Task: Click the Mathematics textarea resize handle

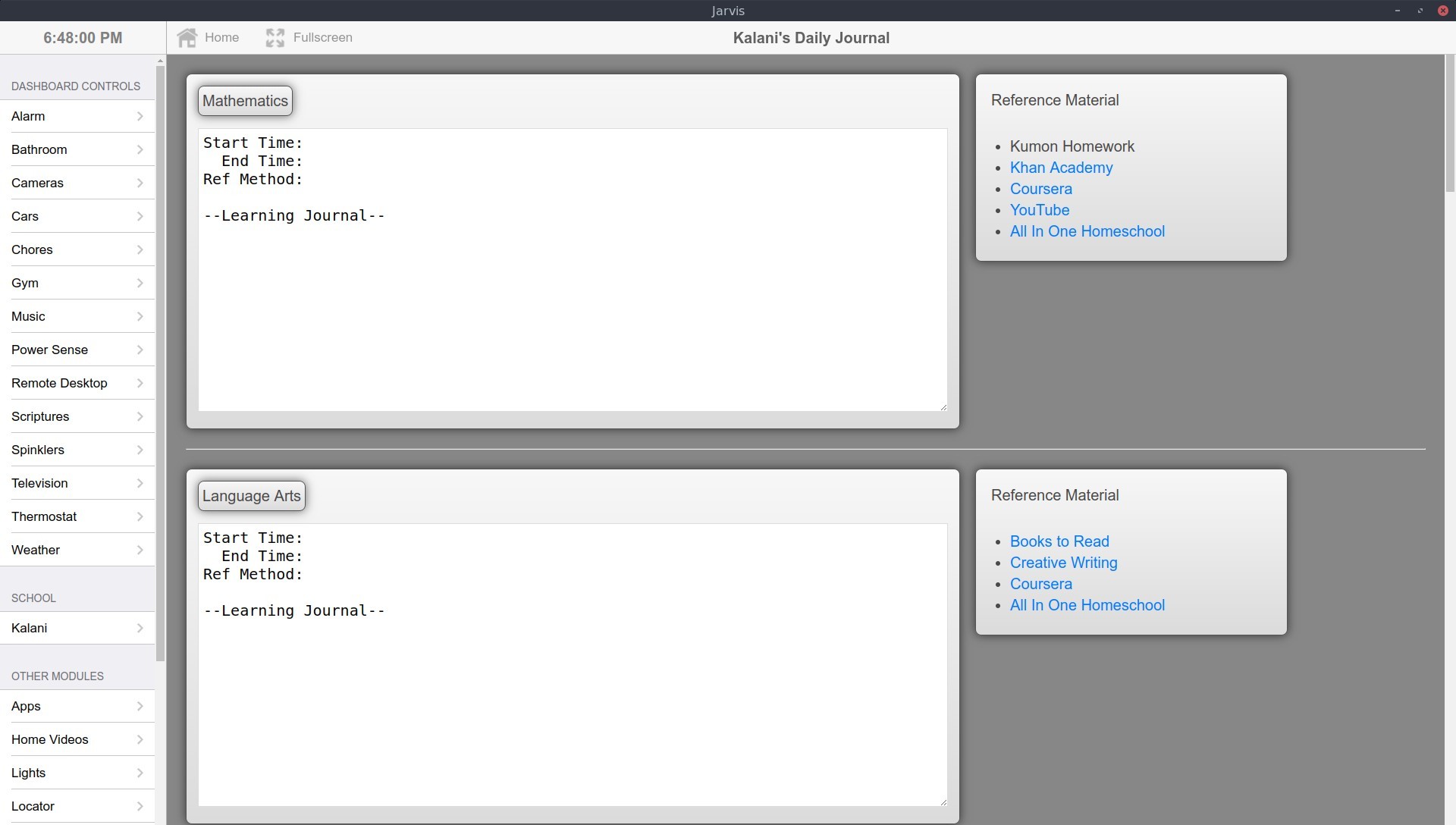Action: [943, 407]
